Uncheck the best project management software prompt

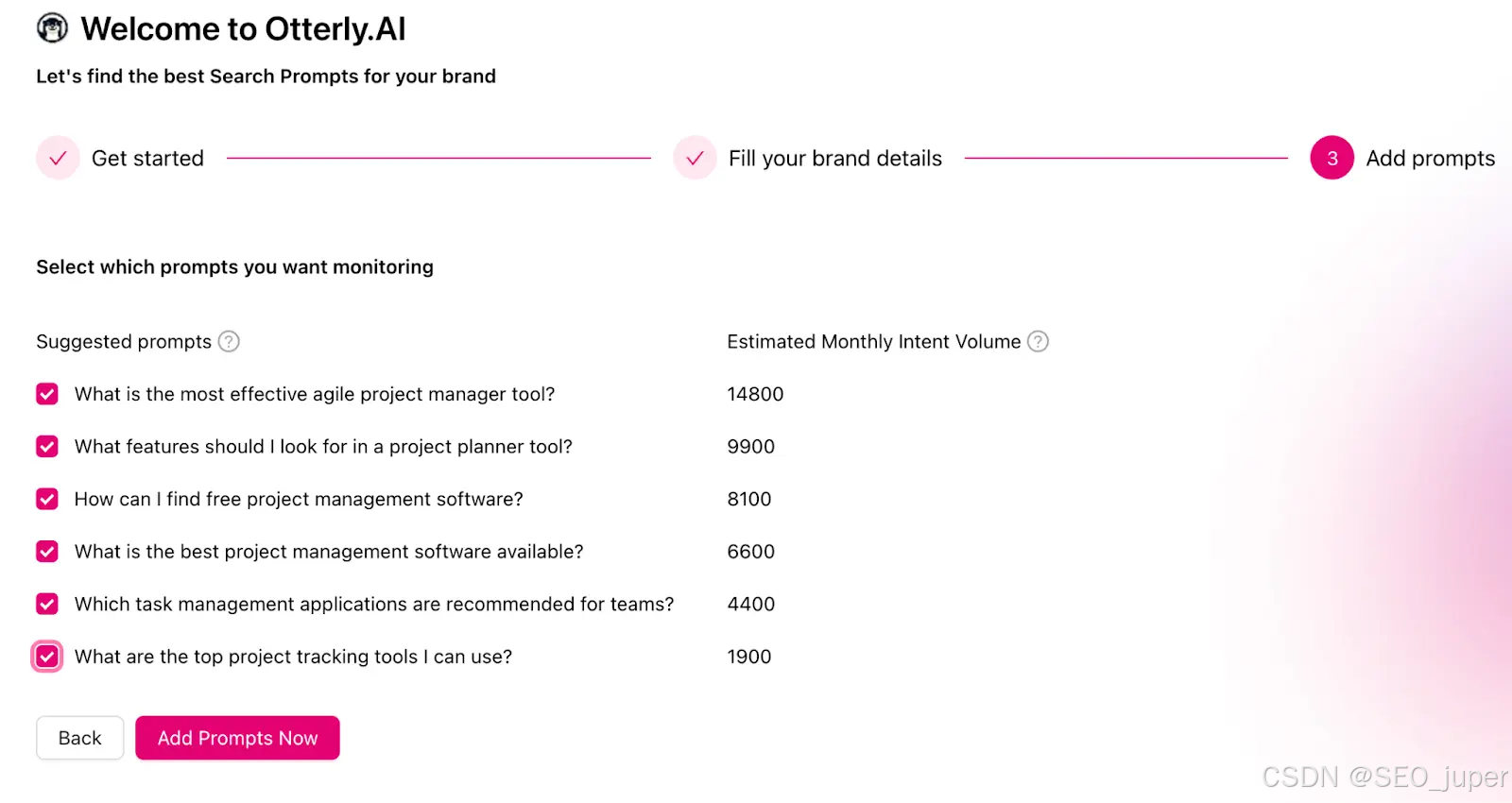(x=47, y=551)
